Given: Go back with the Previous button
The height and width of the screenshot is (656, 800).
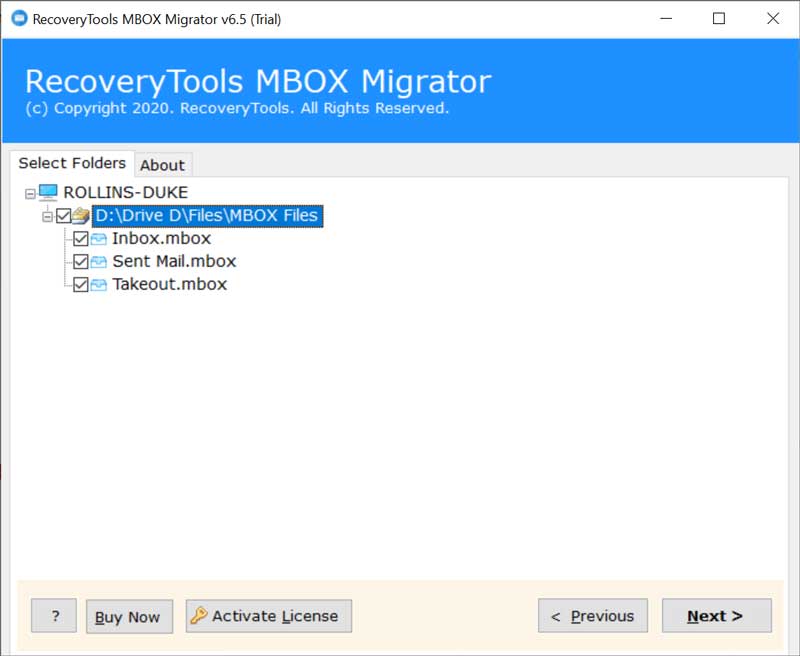Looking at the screenshot, I should (x=593, y=616).
